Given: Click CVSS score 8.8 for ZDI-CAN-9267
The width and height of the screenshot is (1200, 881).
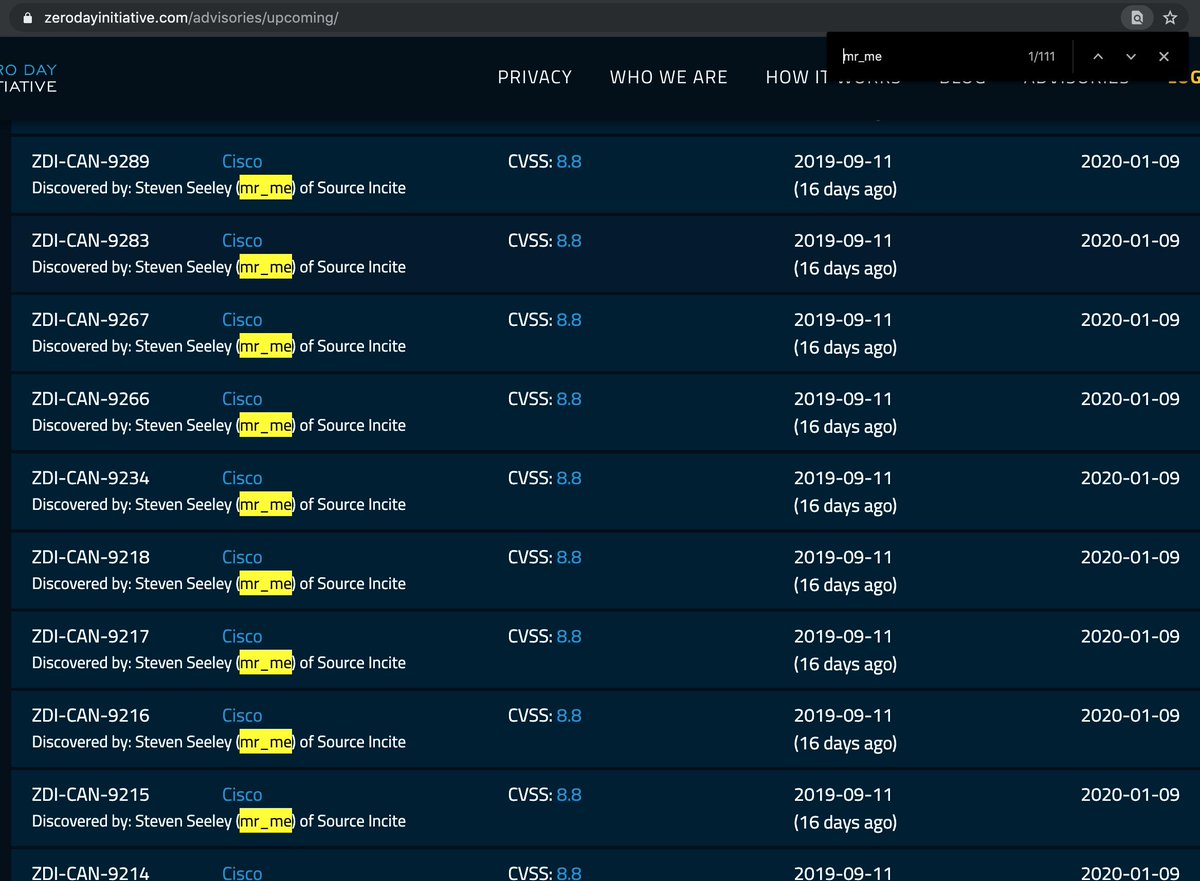Looking at the screenshot, I should click(x=569, y=320).
